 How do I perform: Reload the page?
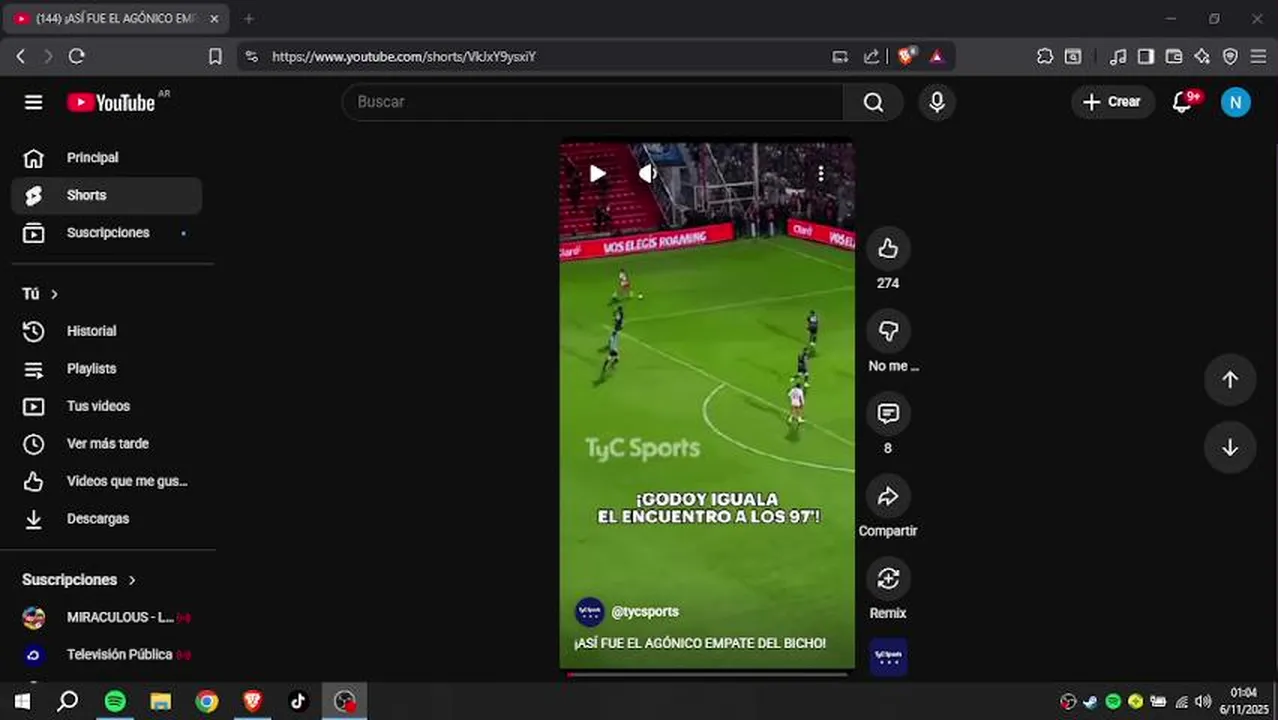pyautogui.click(x=77, y=57)
